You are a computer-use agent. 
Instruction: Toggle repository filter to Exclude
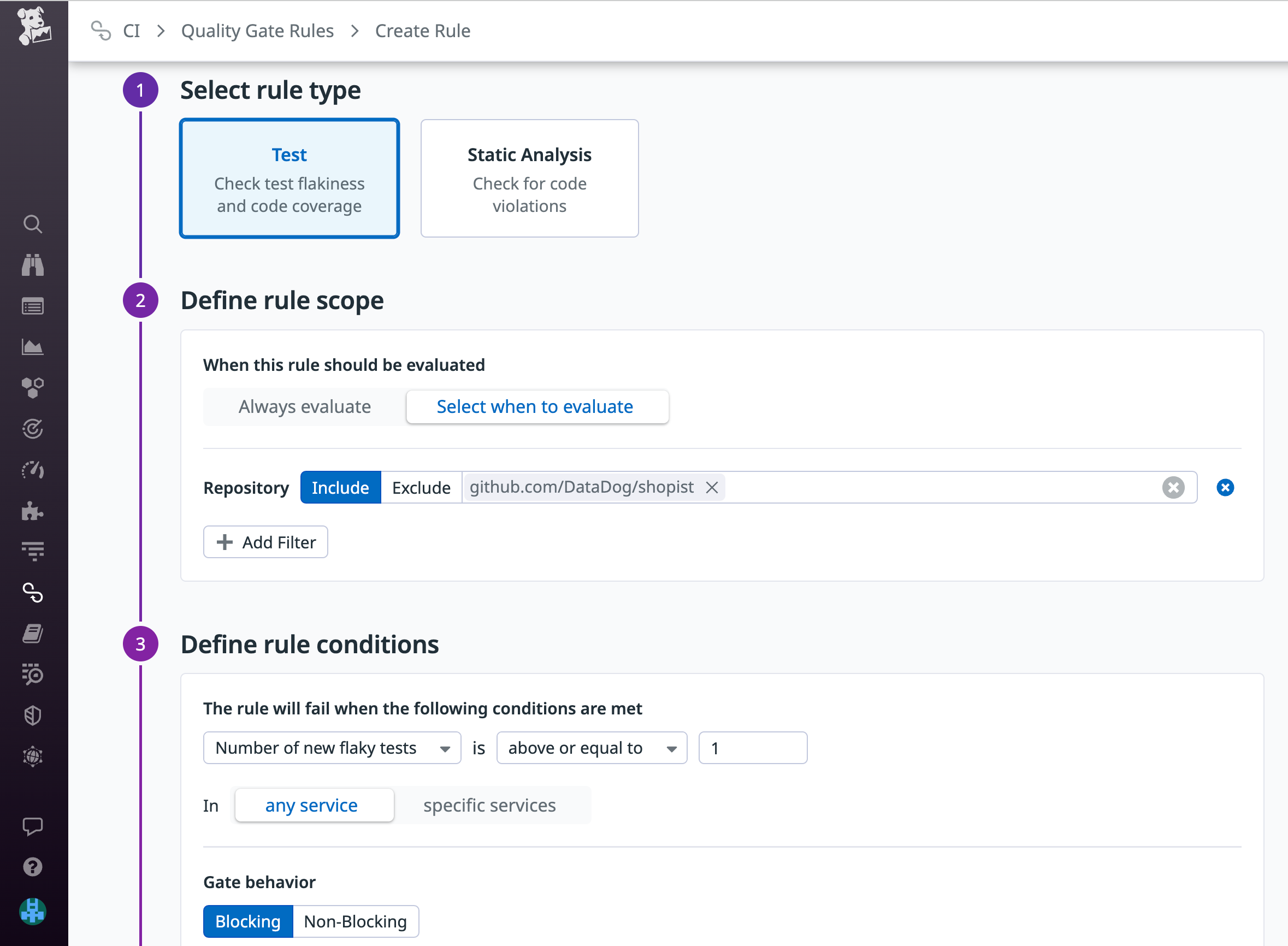pos(421,487)
